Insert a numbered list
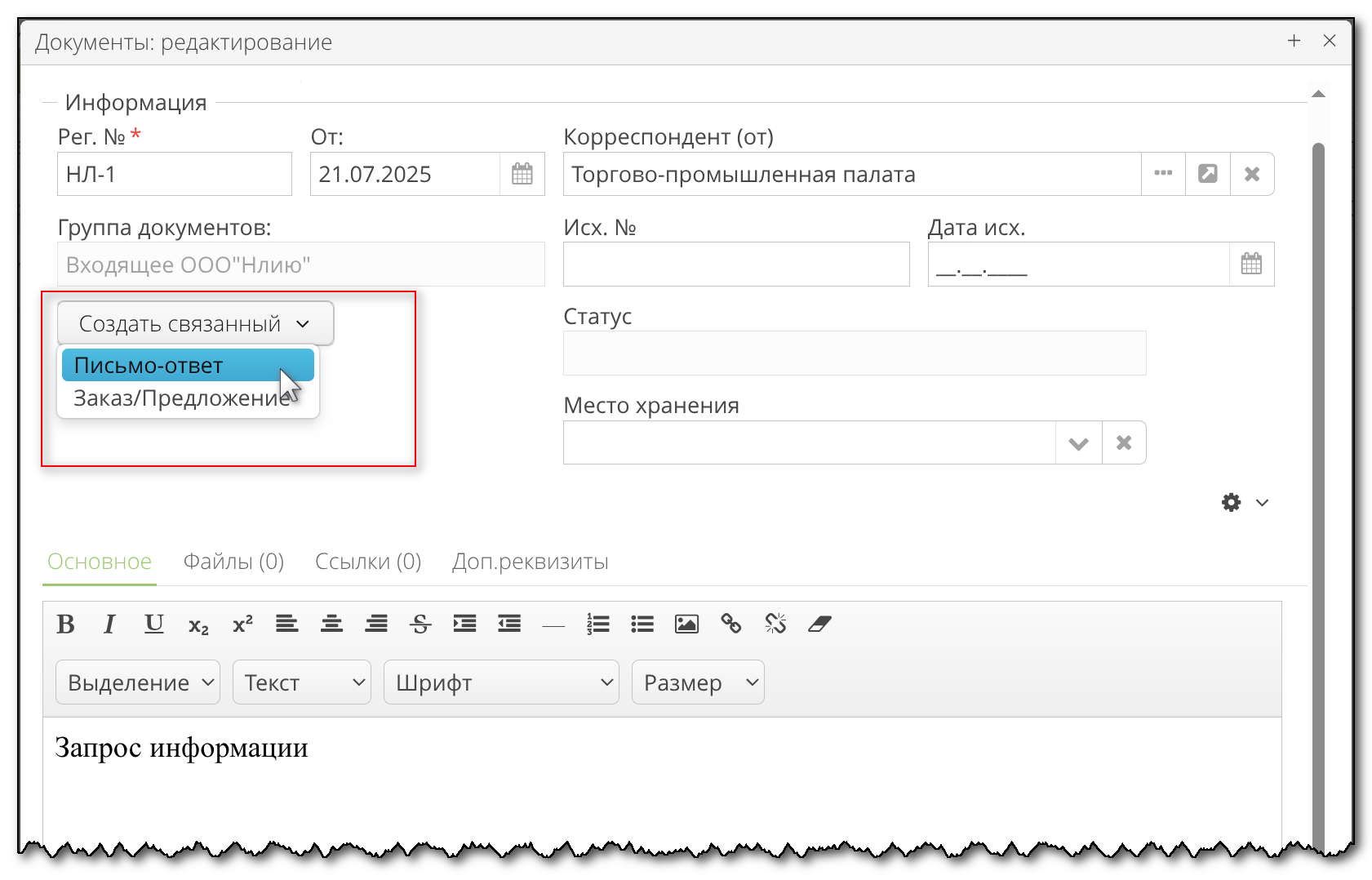Screen dimensions: 1372x880 pyautogui.click(x=597, y=624)
